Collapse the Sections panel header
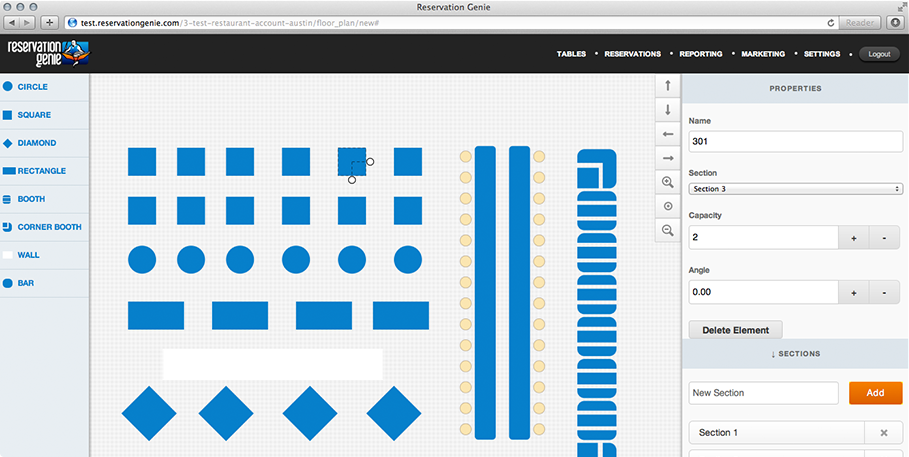 [795, 354]
